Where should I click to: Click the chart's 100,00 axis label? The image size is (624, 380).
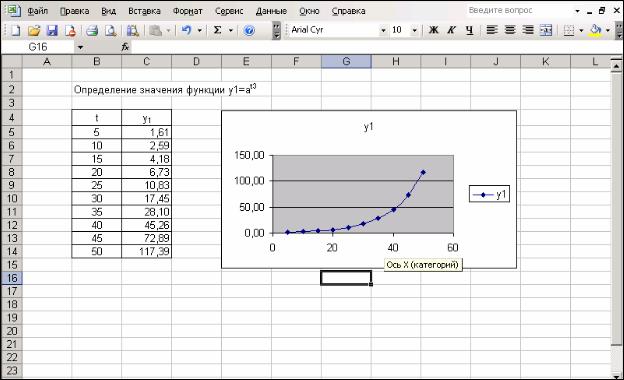(x=250, y=181)
